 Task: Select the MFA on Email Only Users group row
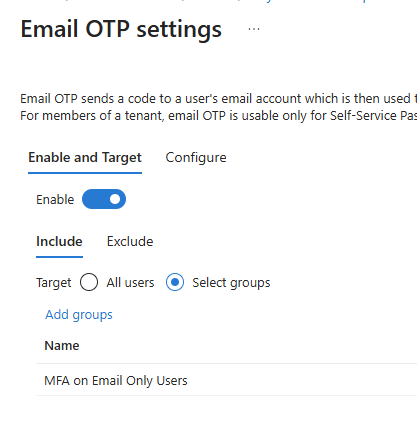coord(226,380)
